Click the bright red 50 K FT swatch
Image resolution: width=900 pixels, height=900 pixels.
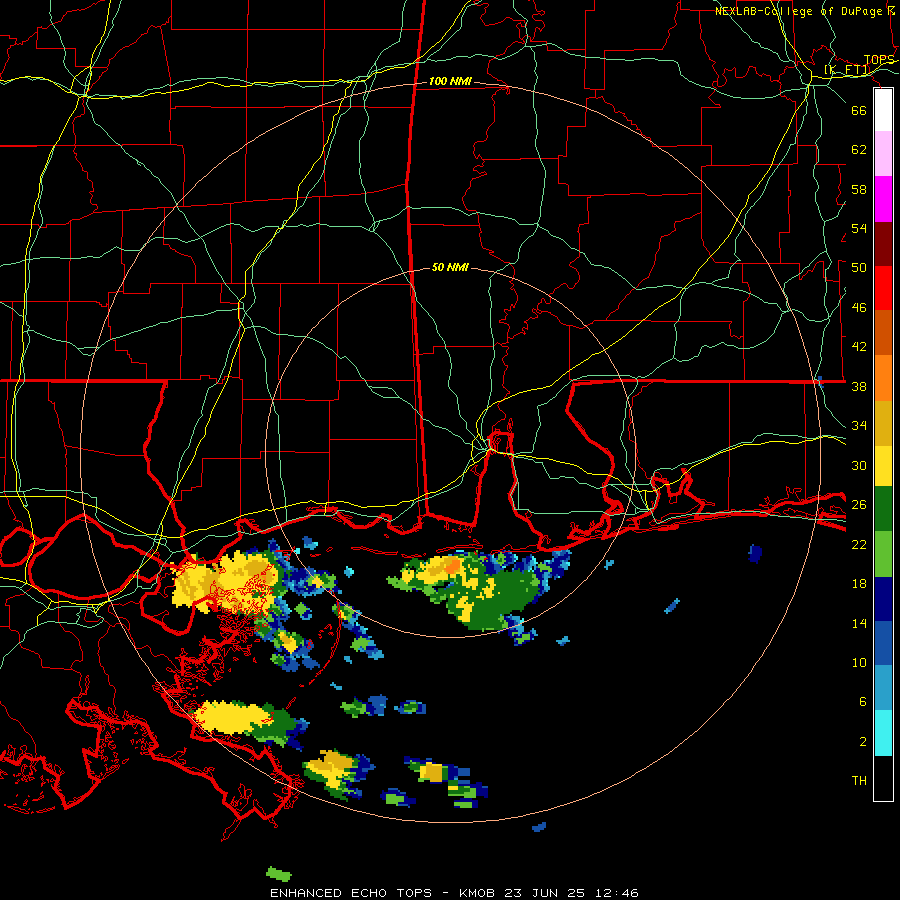pyautogui.click(x=883, y=288)
